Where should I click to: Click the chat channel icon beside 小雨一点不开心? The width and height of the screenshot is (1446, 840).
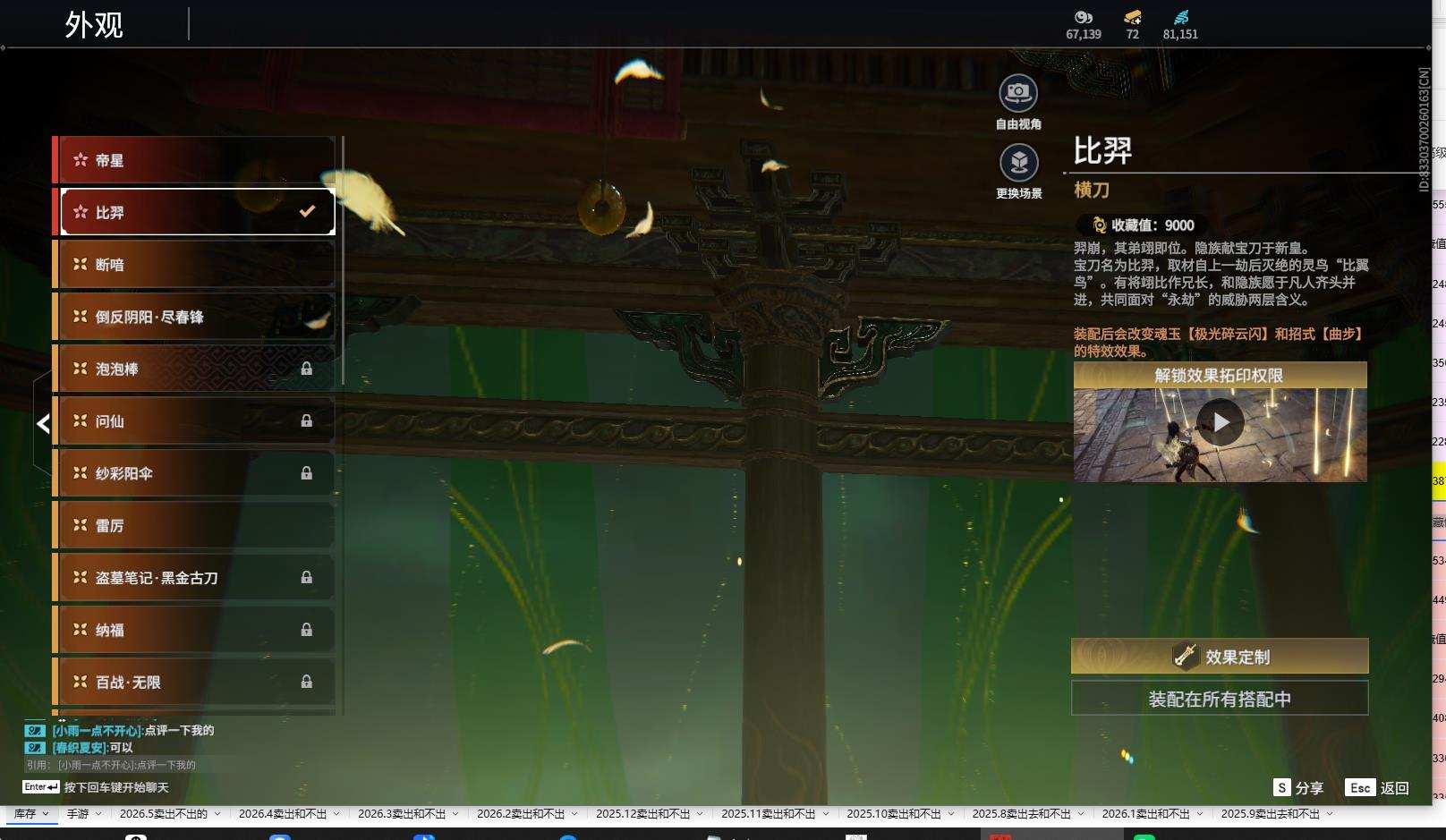click(x=35, y=730)
